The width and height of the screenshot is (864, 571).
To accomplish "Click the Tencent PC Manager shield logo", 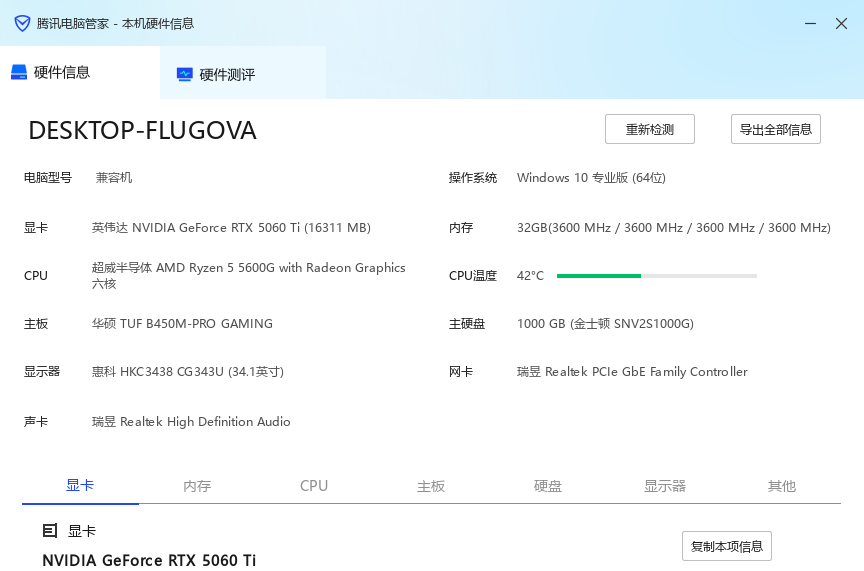I will 22,23.
